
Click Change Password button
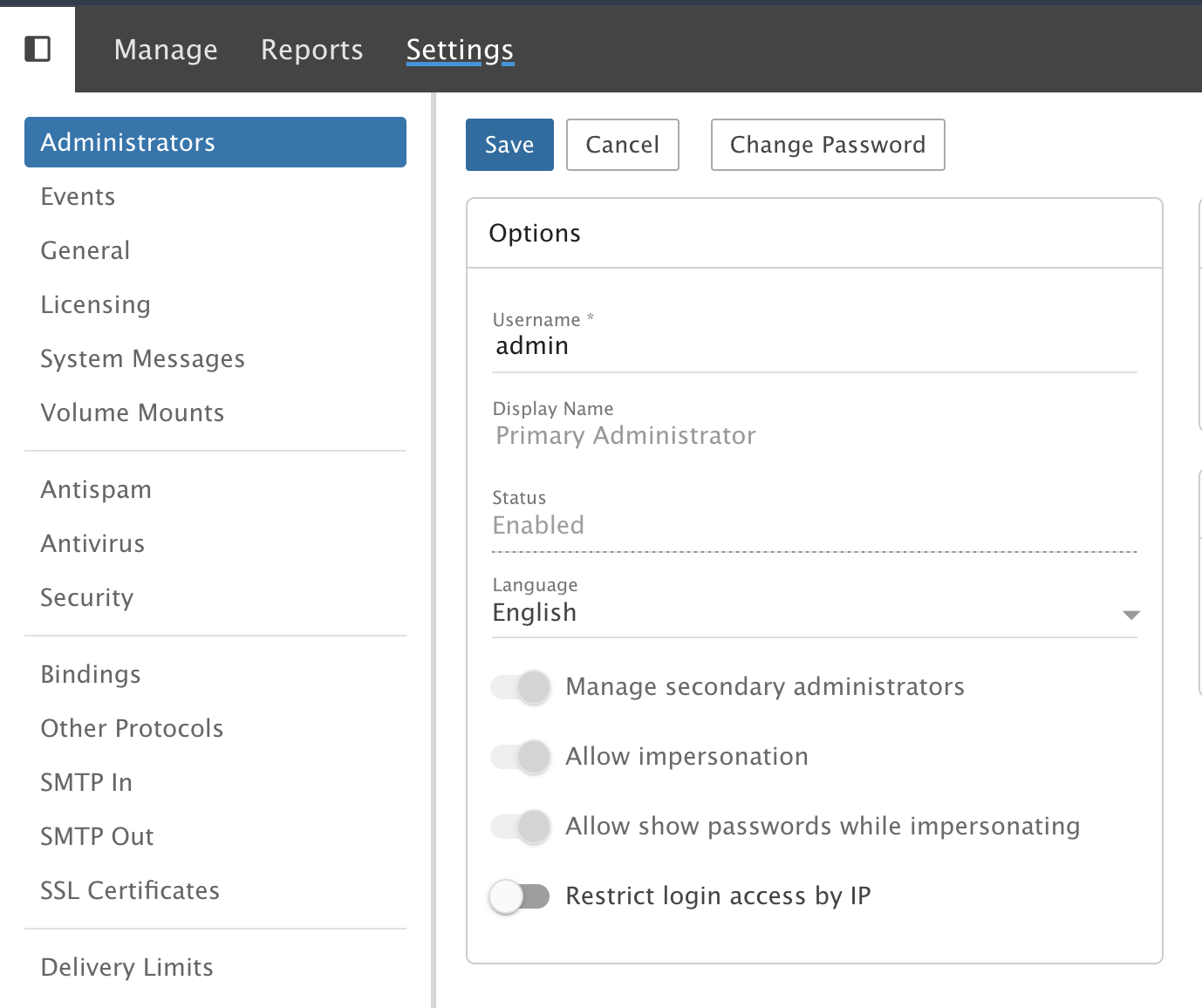tap(827, 145)
